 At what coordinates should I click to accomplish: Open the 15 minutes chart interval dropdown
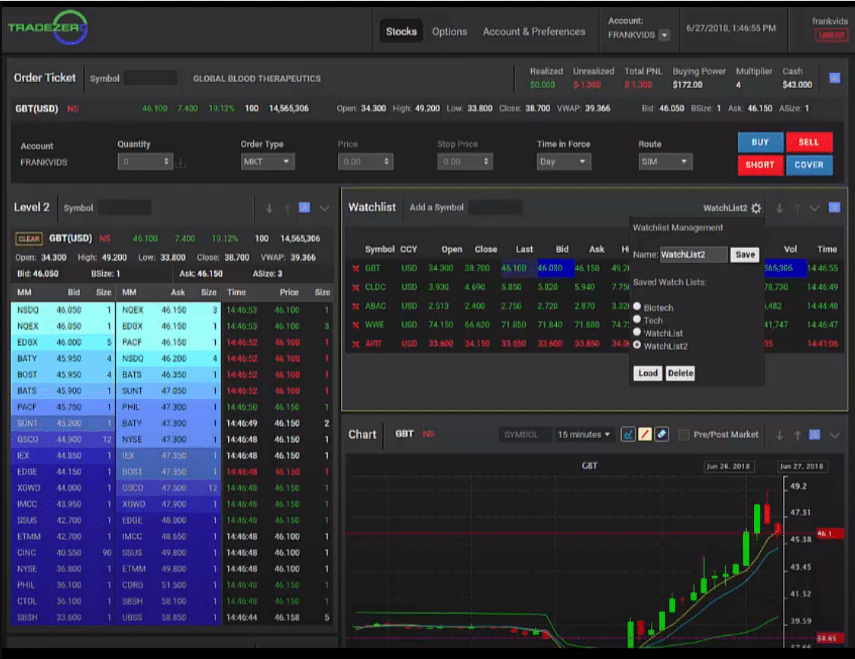[583, 434]
